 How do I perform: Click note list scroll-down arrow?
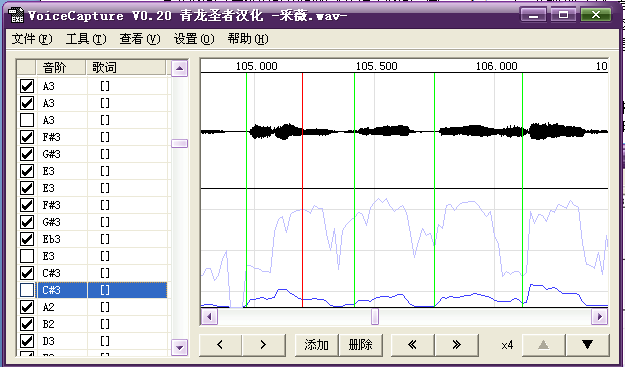pos(179,347)
